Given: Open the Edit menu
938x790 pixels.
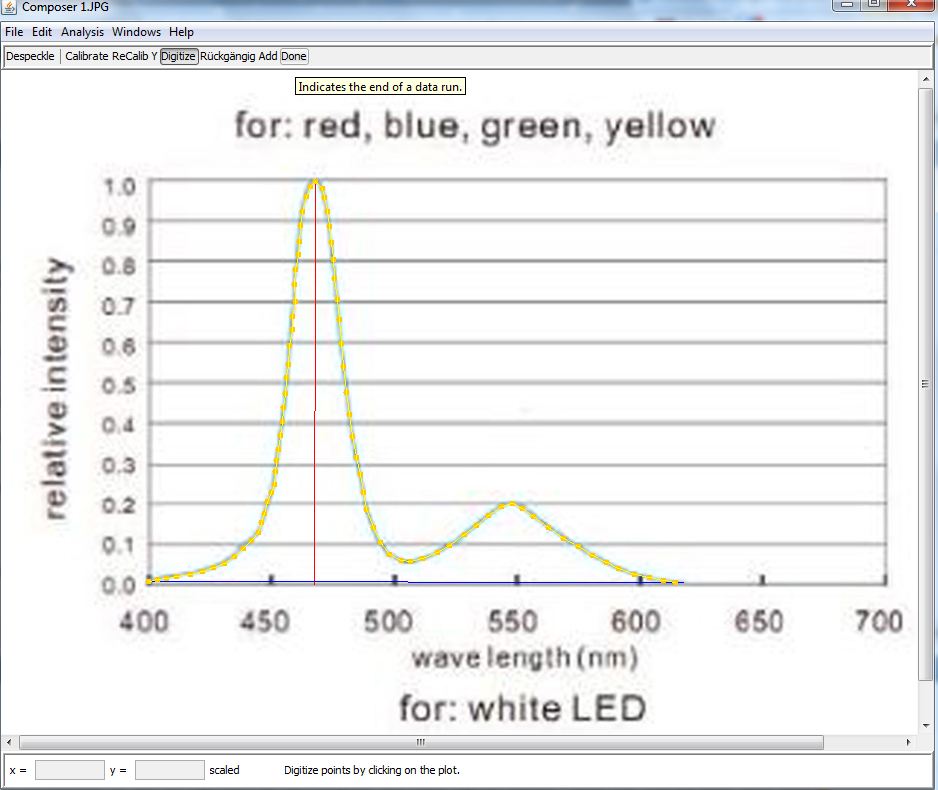Looking at the screenshot, I should point(42,32).
